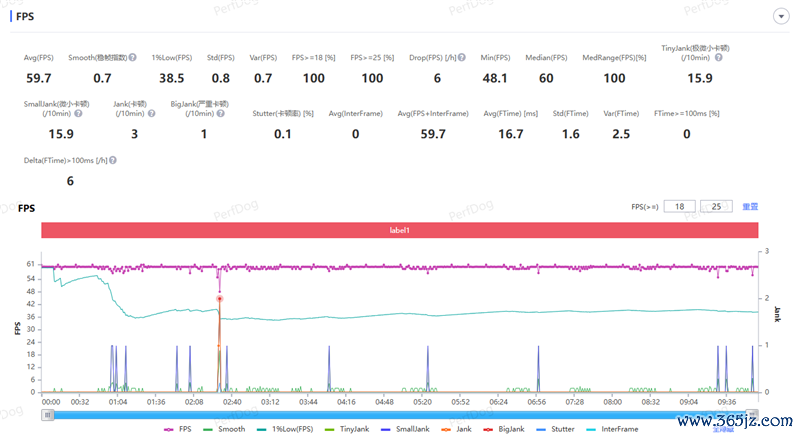Image resolution: width=800 pixels, height=436 pixels.
Task: Select the red label1 bar above the chart
Action: click(399, 230)
